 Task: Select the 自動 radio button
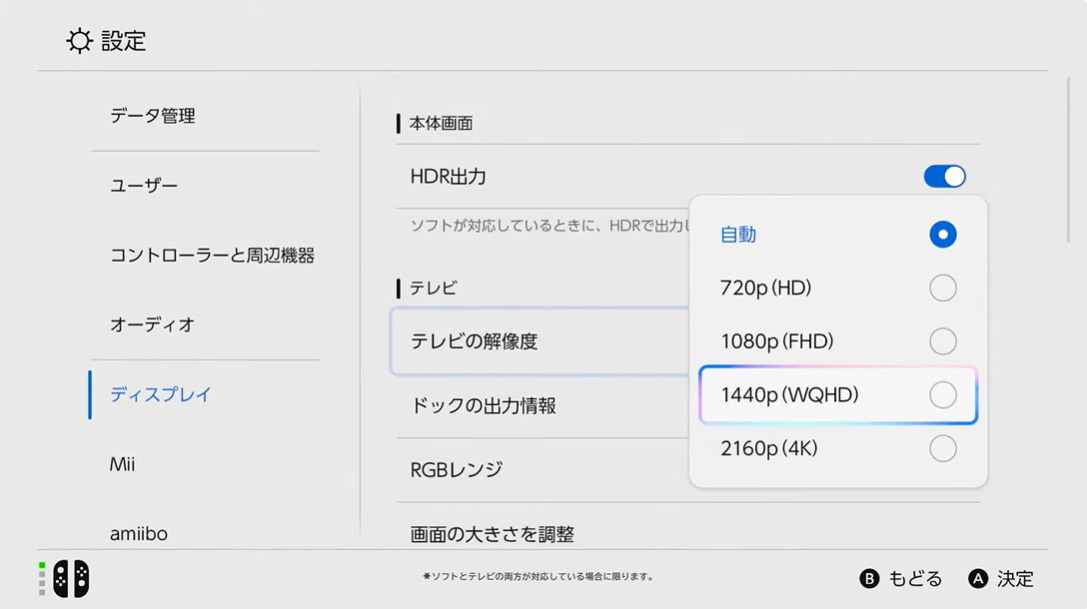tap(943, 234)
